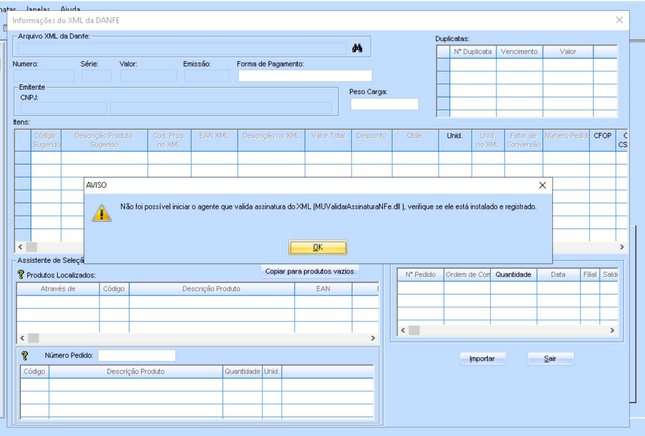Click the Através de column header
This screenshot has height=436, width=645.
click(58, 289)
